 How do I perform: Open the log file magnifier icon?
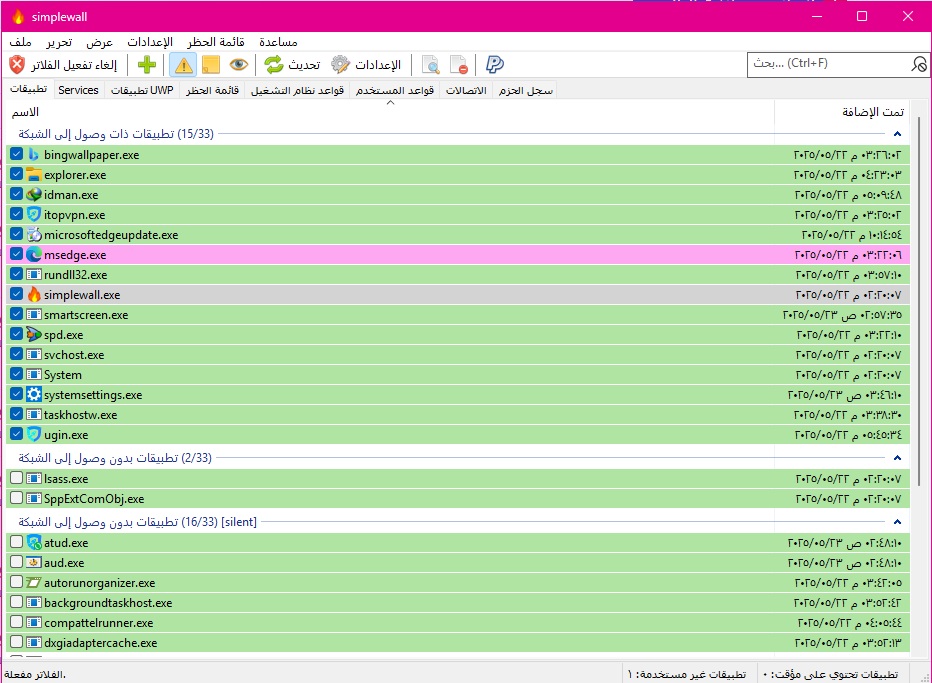[x=430, y=65]
